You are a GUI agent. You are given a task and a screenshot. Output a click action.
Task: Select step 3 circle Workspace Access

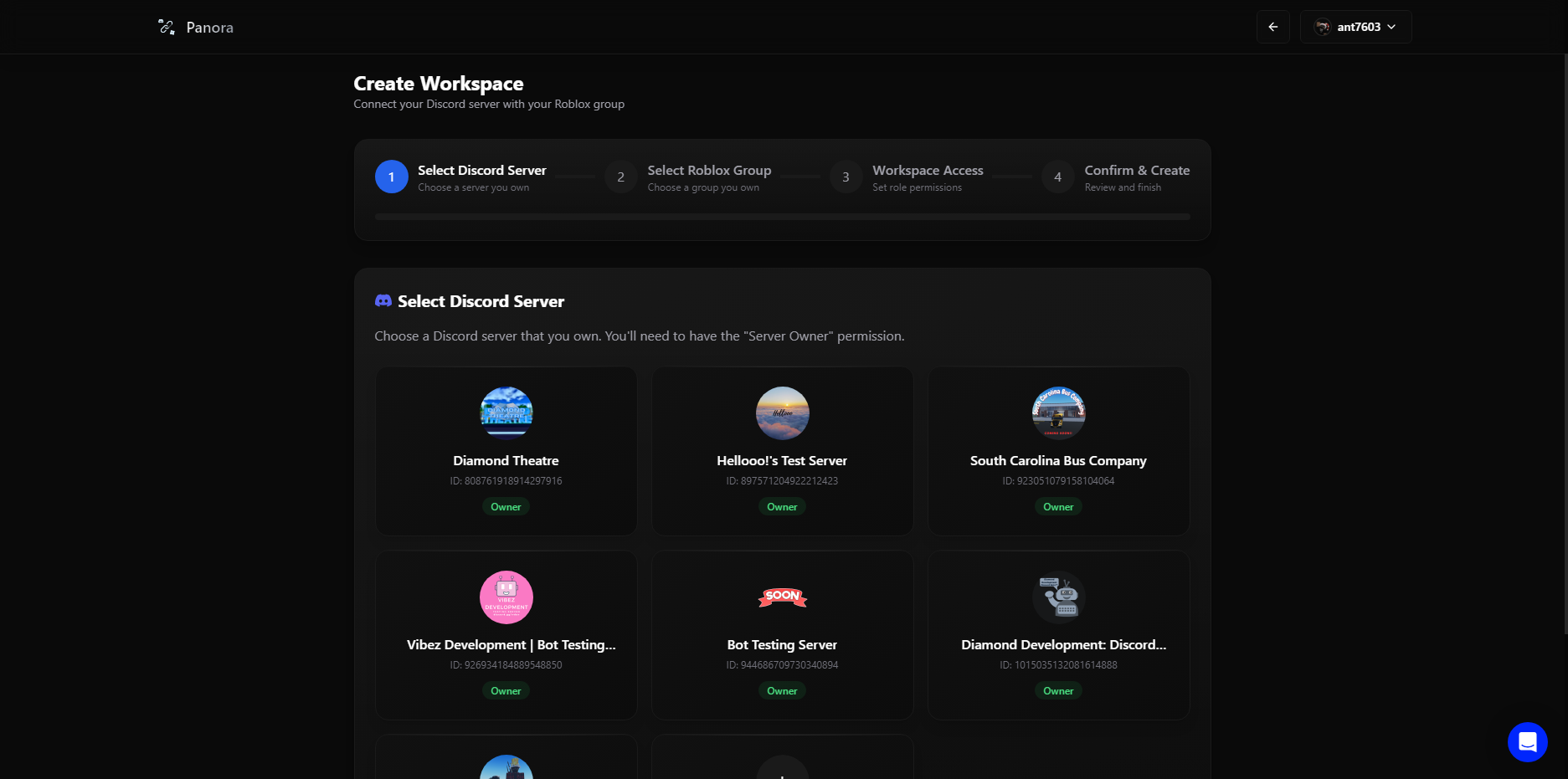(846, 177)
